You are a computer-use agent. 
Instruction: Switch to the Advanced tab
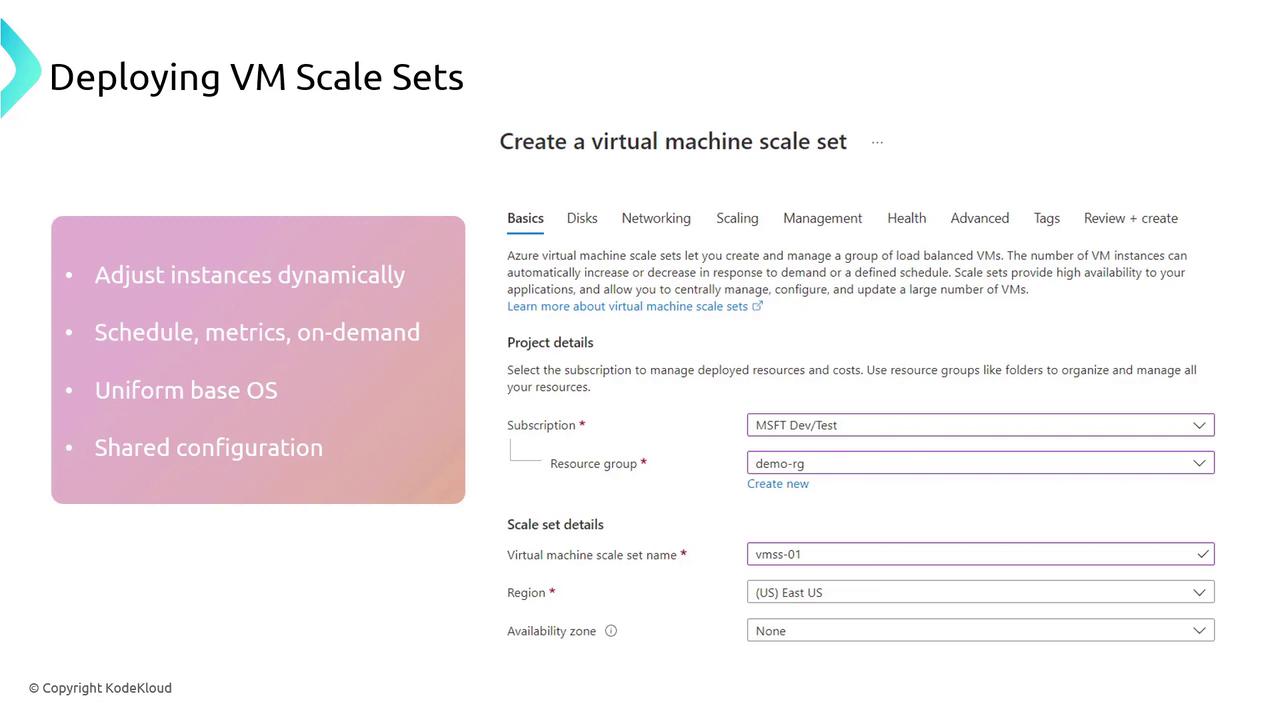click(979, 218)
